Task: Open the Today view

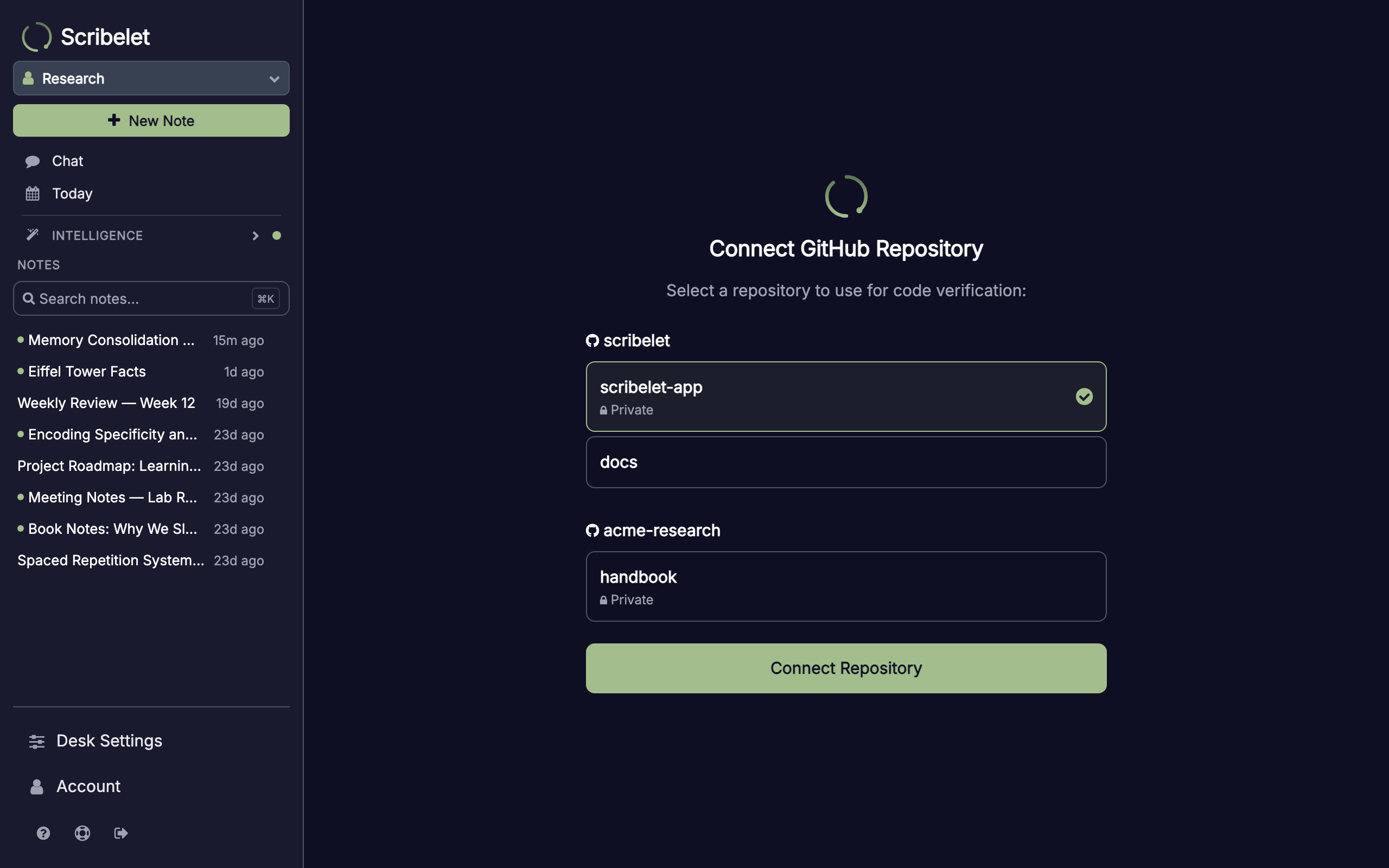Action: pyautogui.click(x=151, y=194)
